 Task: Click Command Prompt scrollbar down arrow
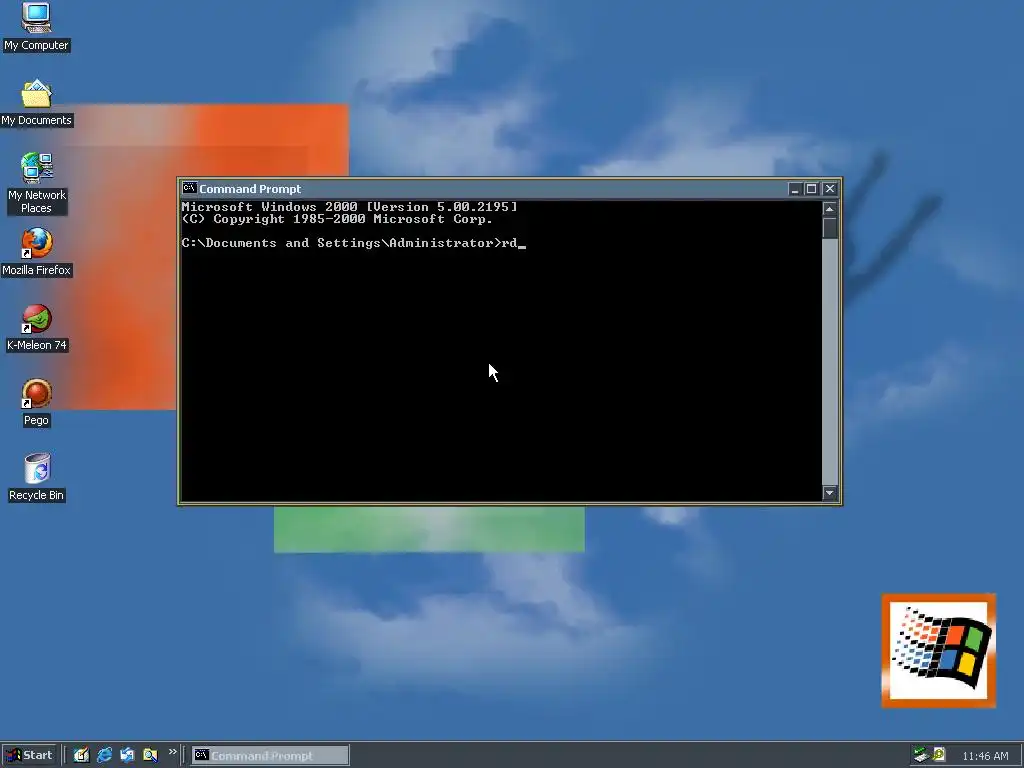[830, 493]
